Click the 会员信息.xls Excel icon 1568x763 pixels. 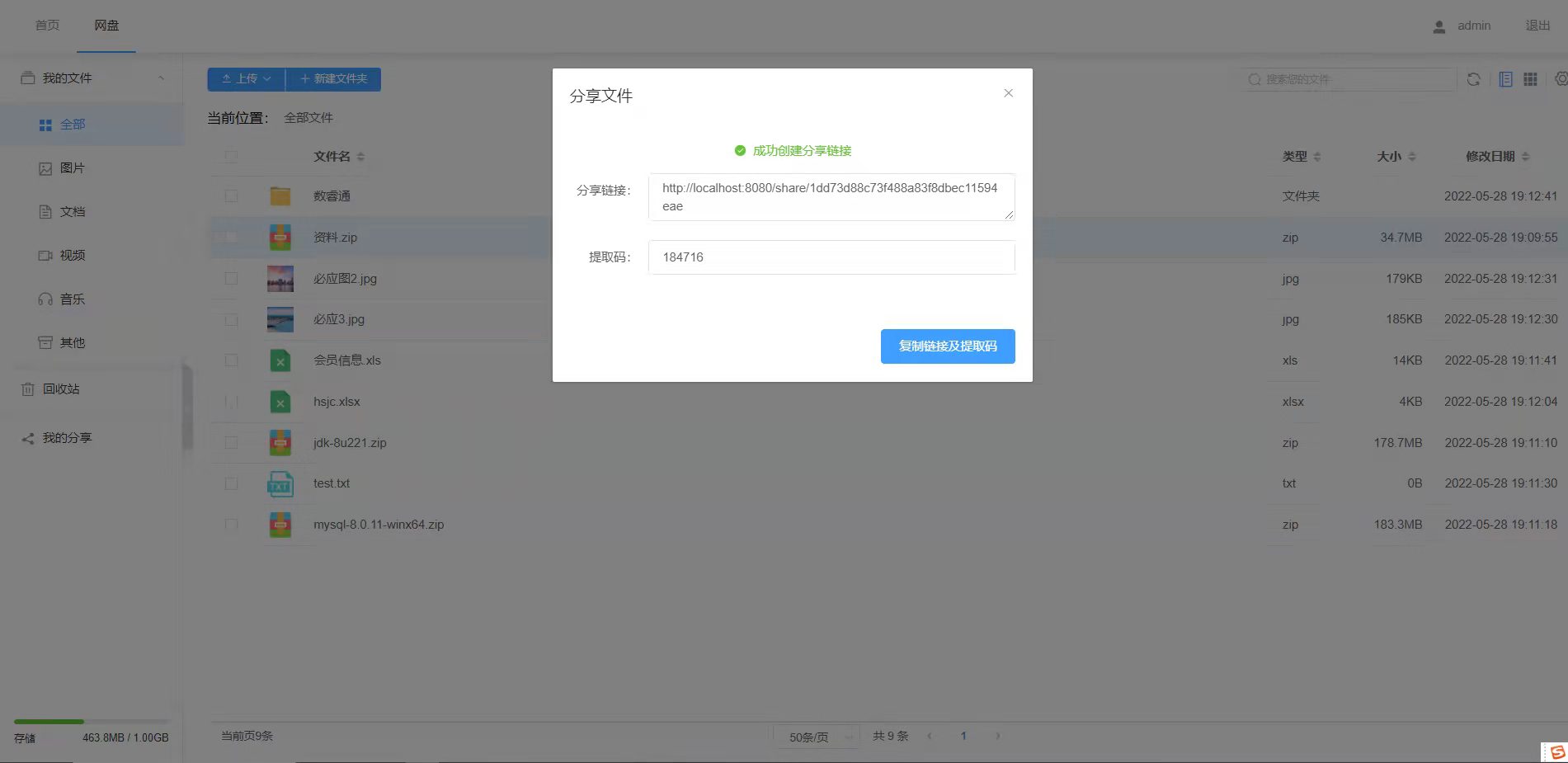point(280,360)
